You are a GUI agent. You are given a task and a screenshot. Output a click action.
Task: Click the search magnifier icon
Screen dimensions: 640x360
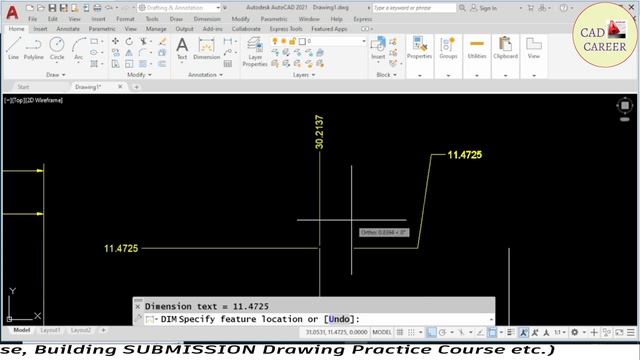pos(462,8)
